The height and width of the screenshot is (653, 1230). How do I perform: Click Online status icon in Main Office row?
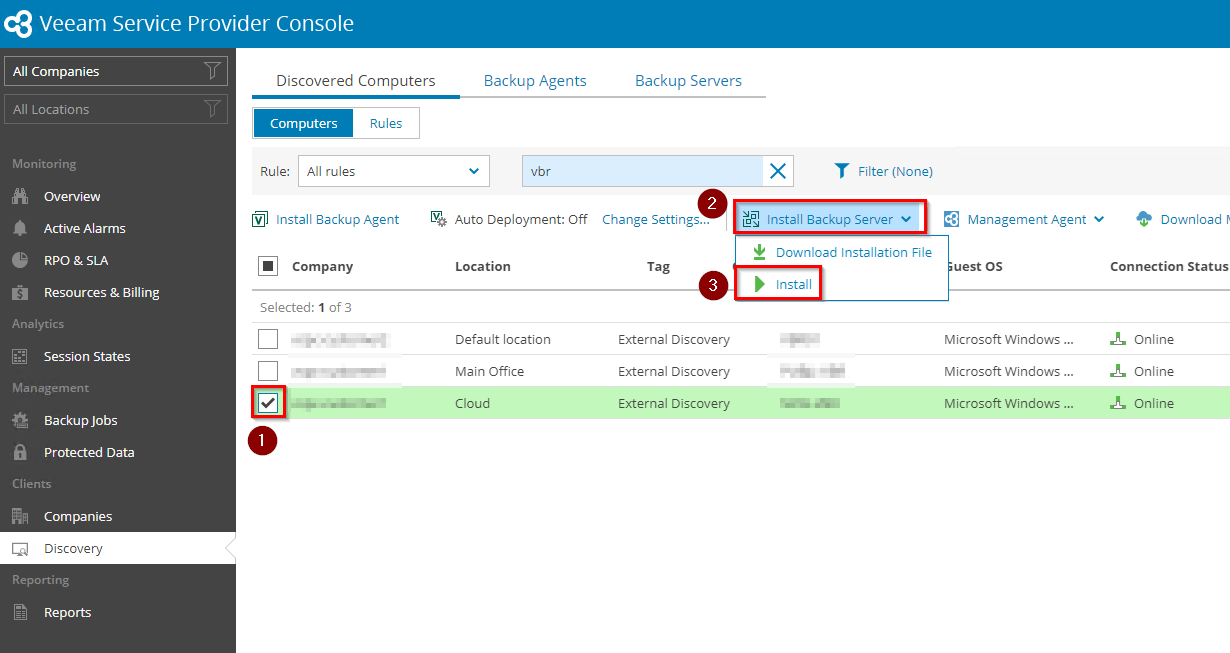(x=1118, y=371)
